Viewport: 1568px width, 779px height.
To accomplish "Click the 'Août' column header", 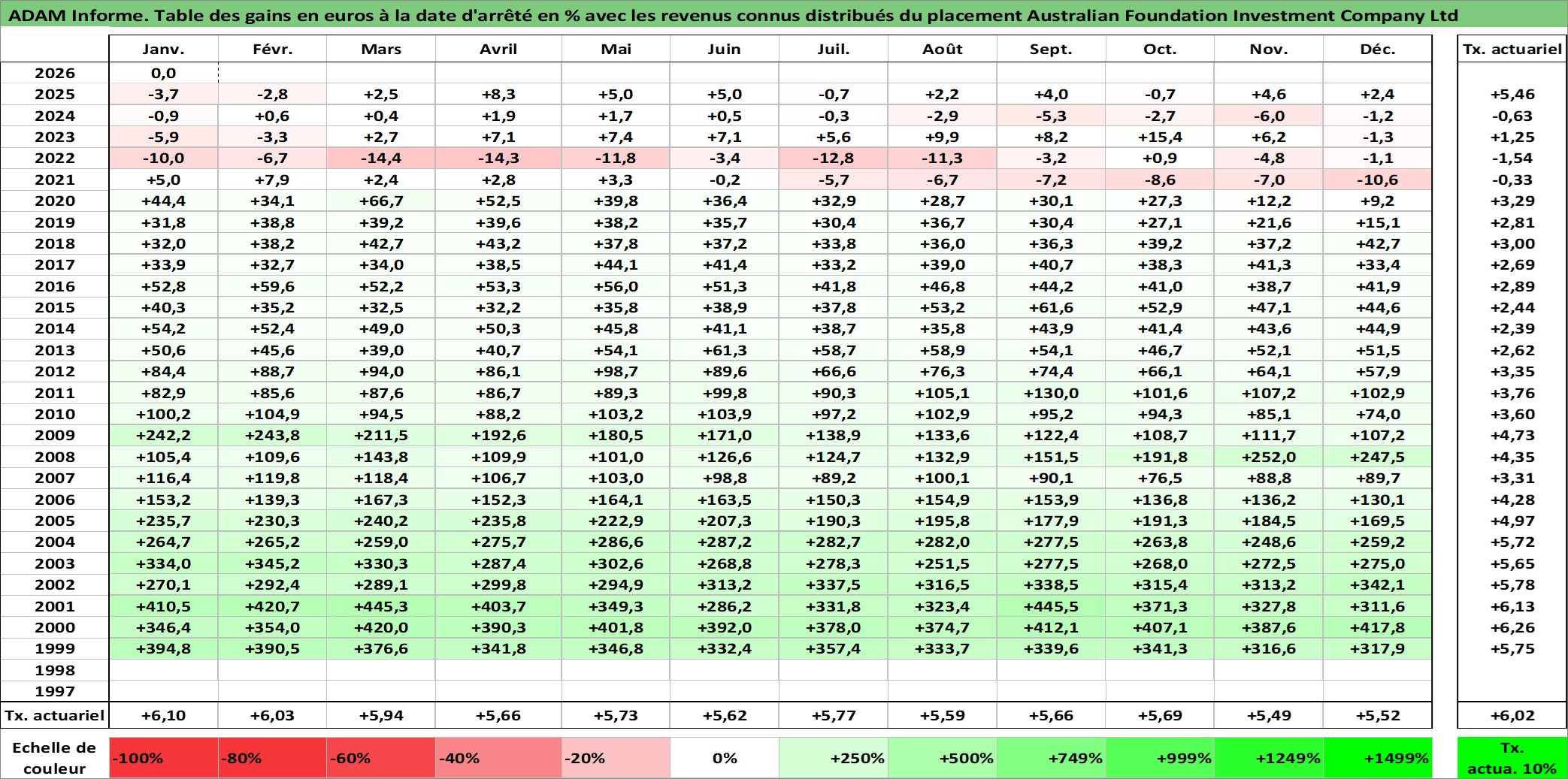I will point(943,49).
